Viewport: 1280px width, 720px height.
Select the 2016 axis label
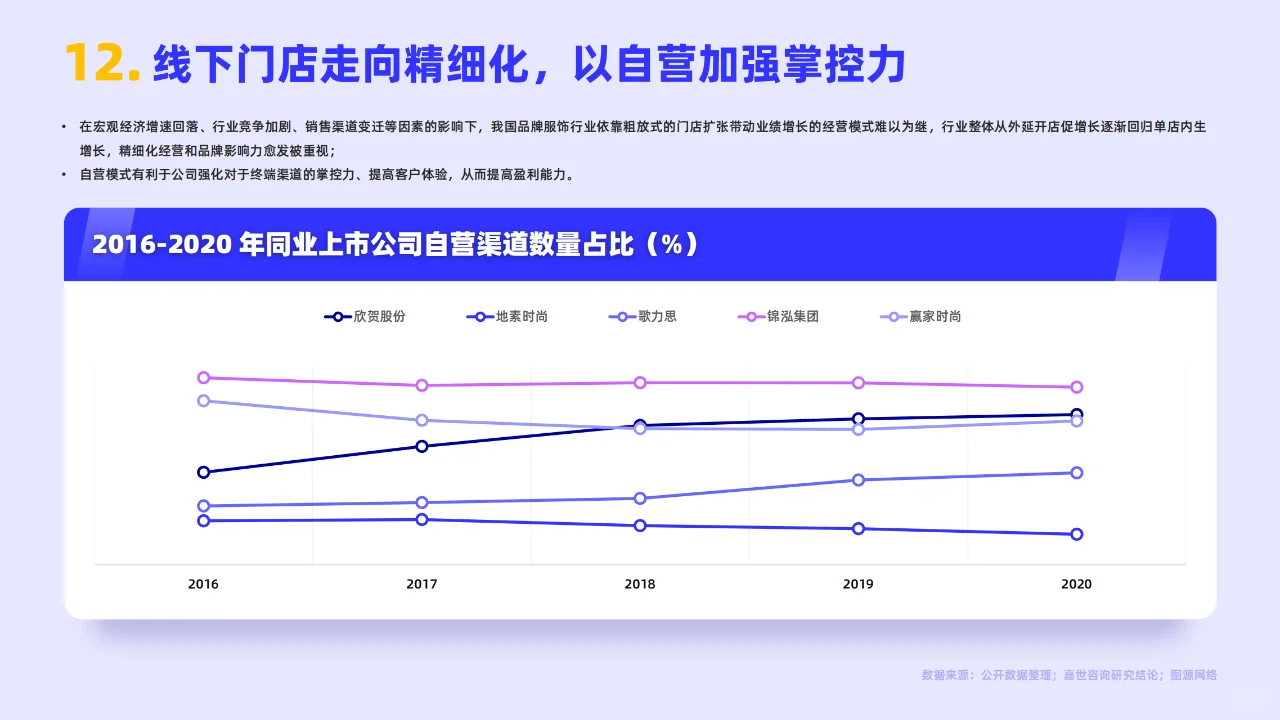(203, 584)
